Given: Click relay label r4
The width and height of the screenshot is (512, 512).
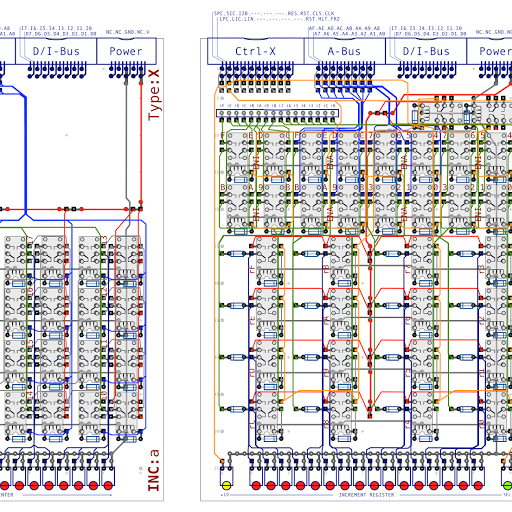Looking at the screenshot, I should click(408, 424).
